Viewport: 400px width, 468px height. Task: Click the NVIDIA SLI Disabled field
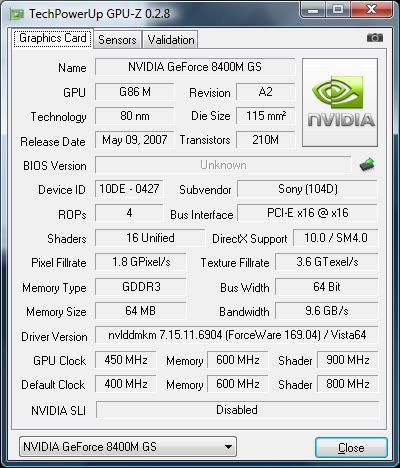[237, 410]
